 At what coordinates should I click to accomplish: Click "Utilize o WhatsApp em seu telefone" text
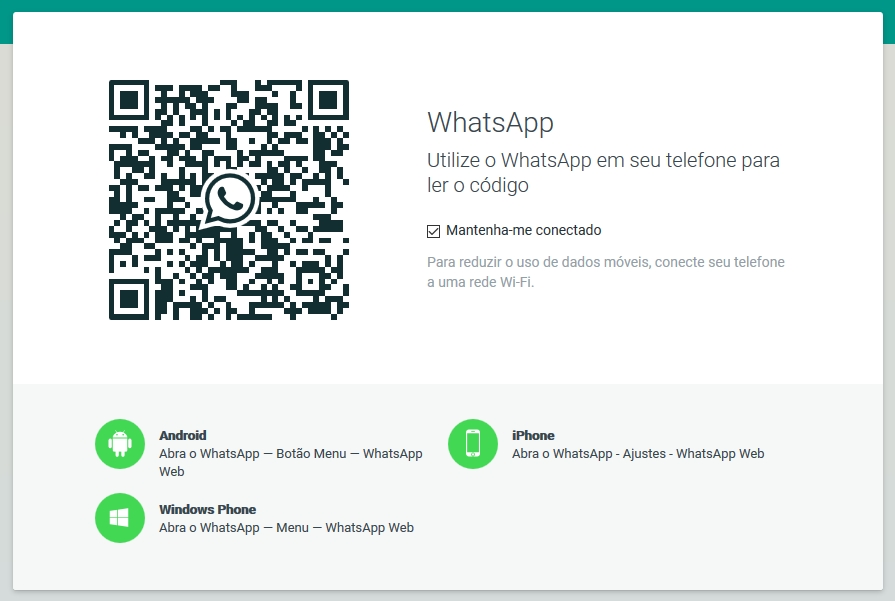(x=603, y=172)
